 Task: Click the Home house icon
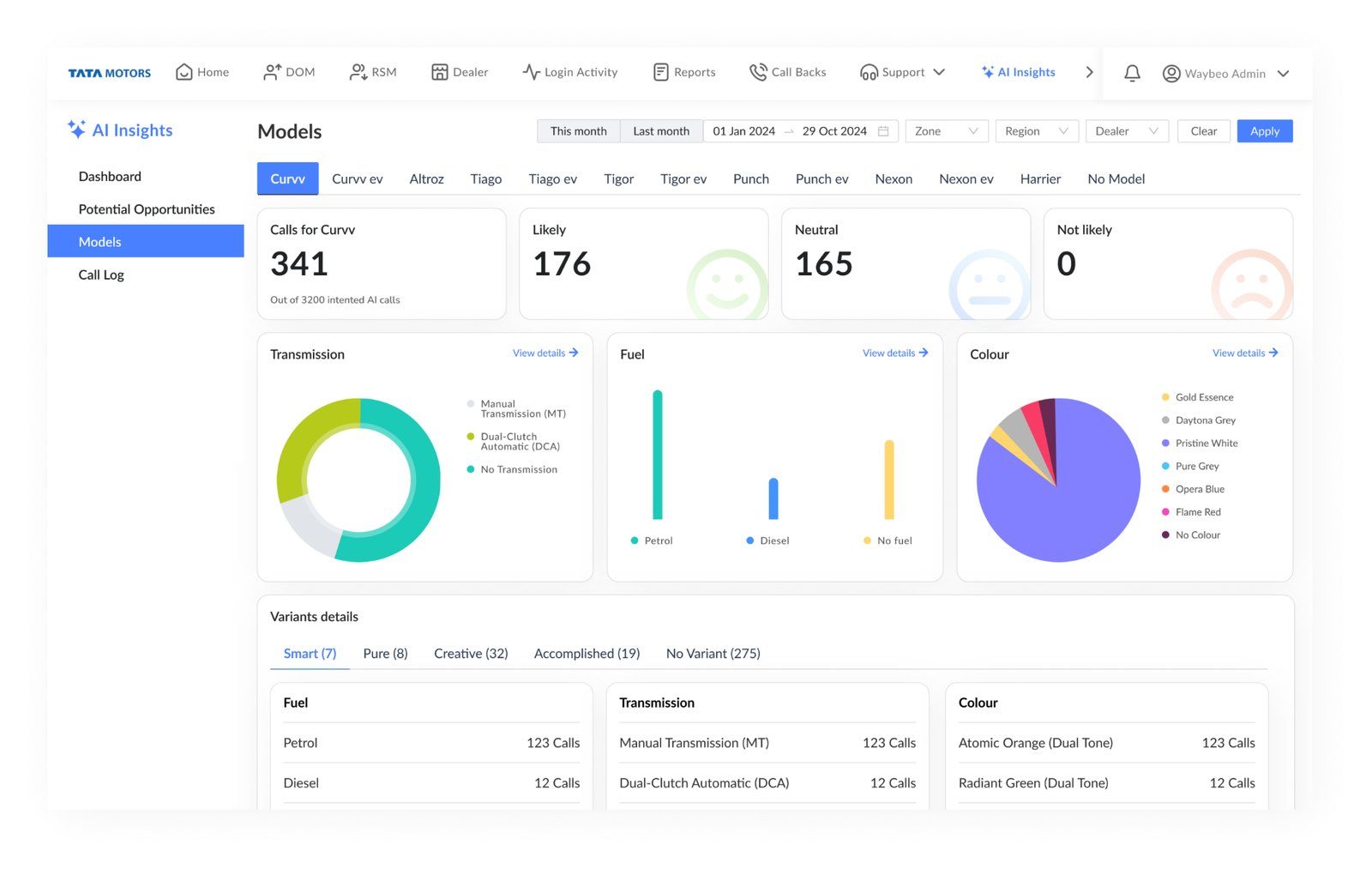click(x=184, y=72)
